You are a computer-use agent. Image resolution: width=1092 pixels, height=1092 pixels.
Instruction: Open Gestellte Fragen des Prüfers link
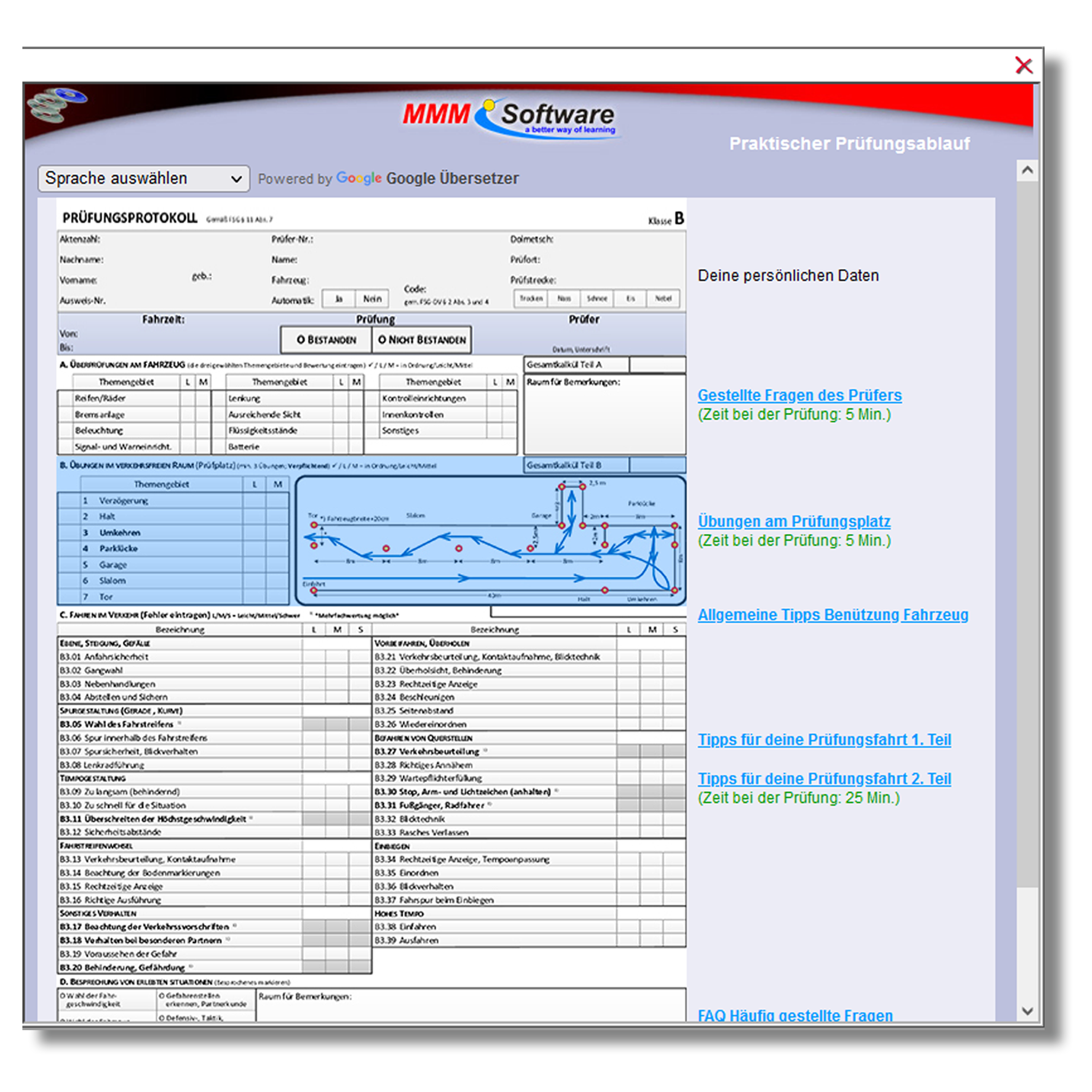799,395
